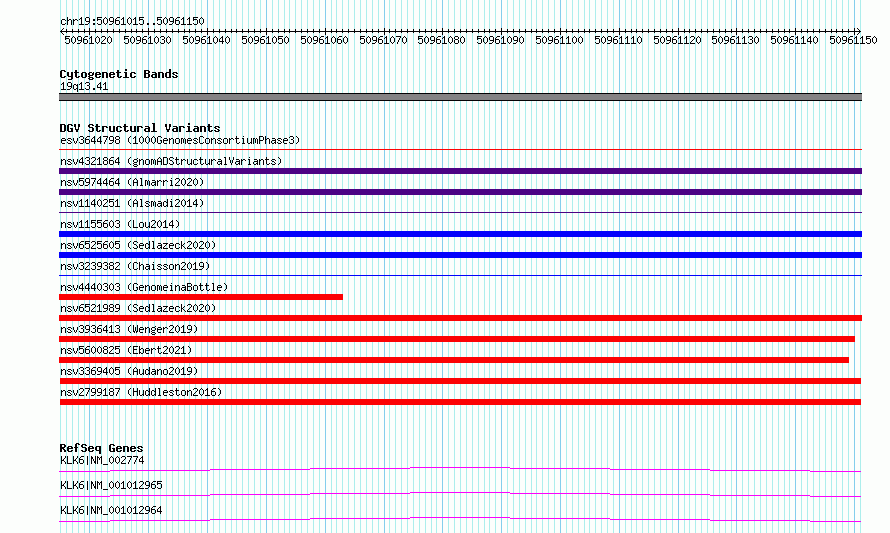
Task: Select the blue nsv1155603 variant bar
Action: 460,234
